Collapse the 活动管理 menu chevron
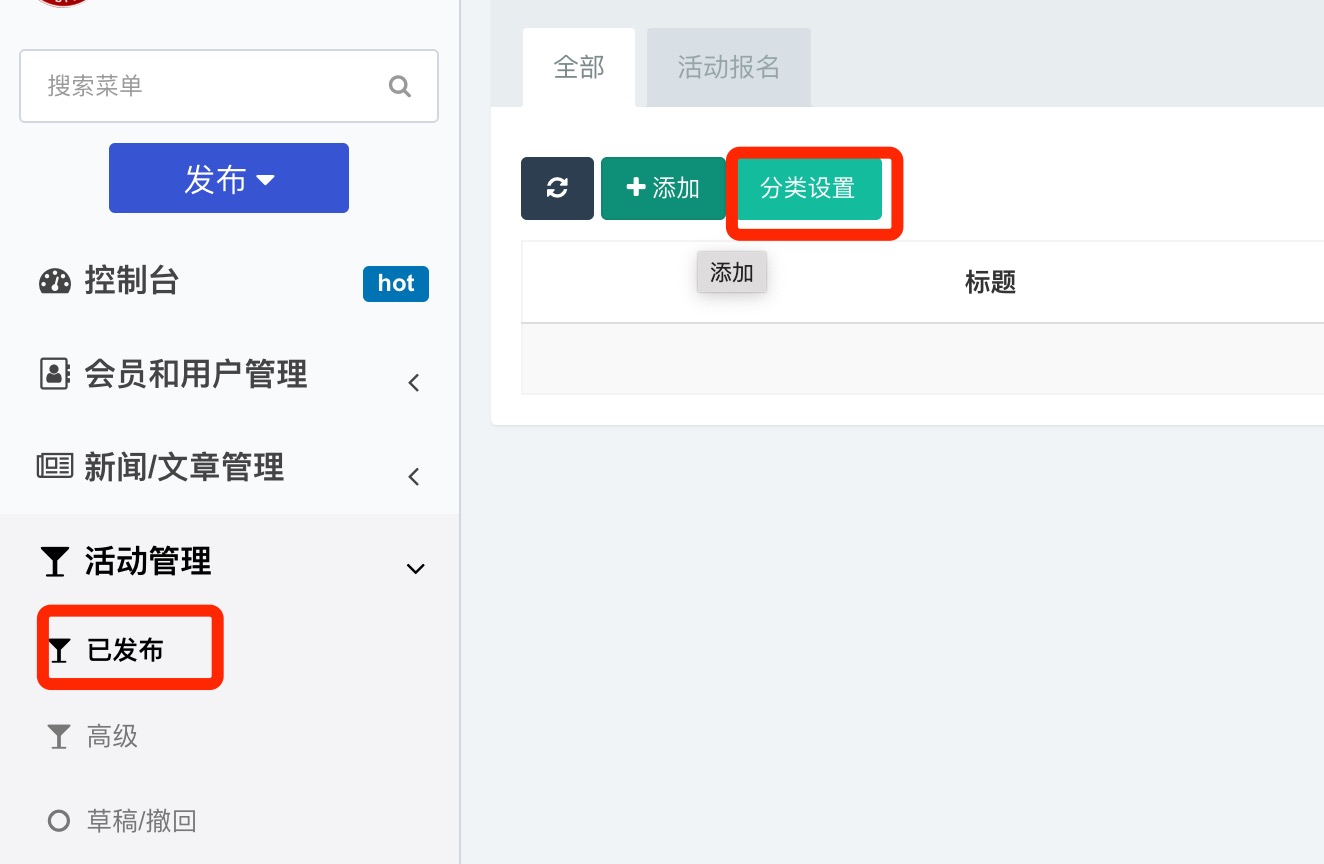 414,569
